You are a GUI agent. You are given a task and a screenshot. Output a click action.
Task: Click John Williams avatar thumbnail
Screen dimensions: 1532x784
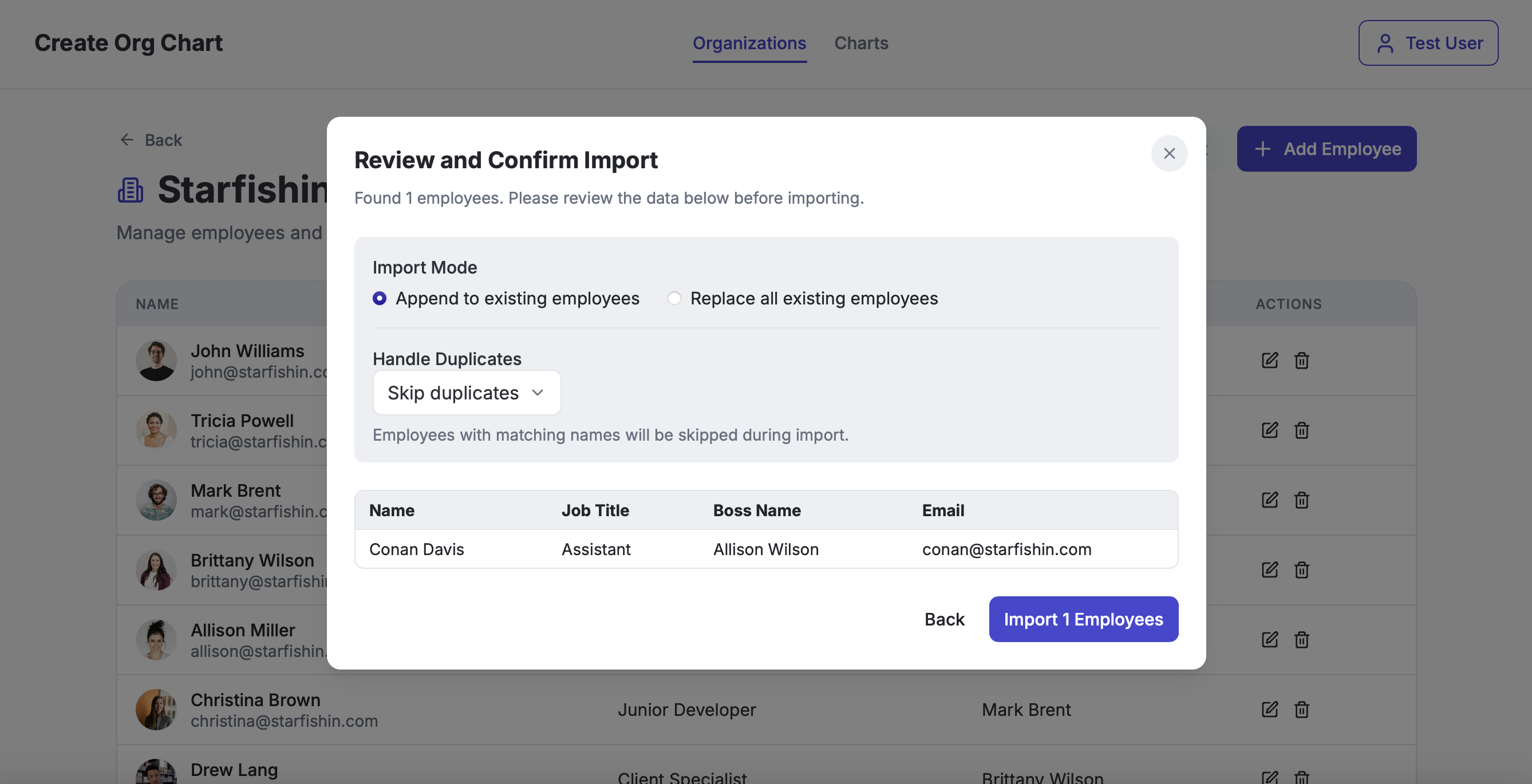[156, 361]
